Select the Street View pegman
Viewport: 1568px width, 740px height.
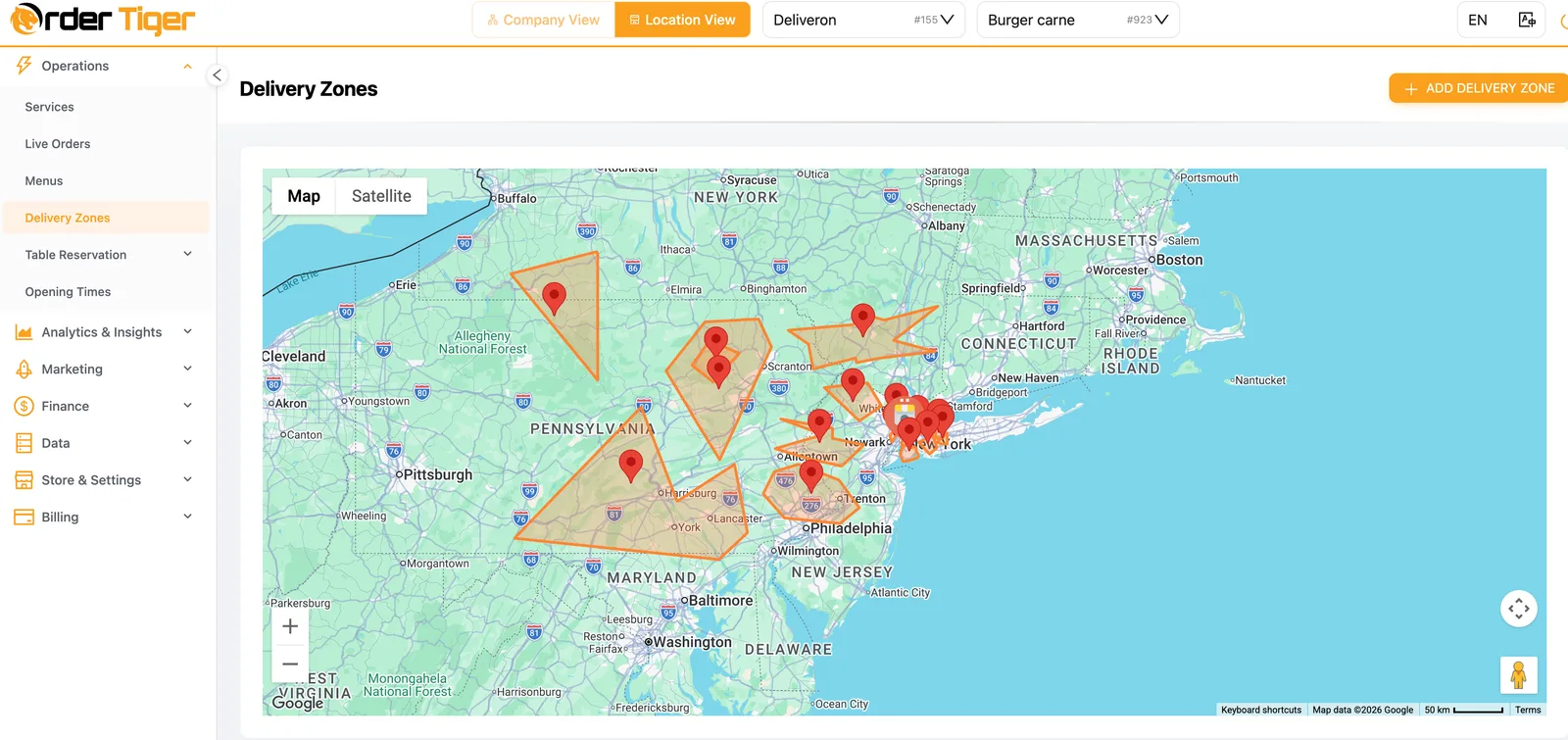click(x=1519, y=675)
